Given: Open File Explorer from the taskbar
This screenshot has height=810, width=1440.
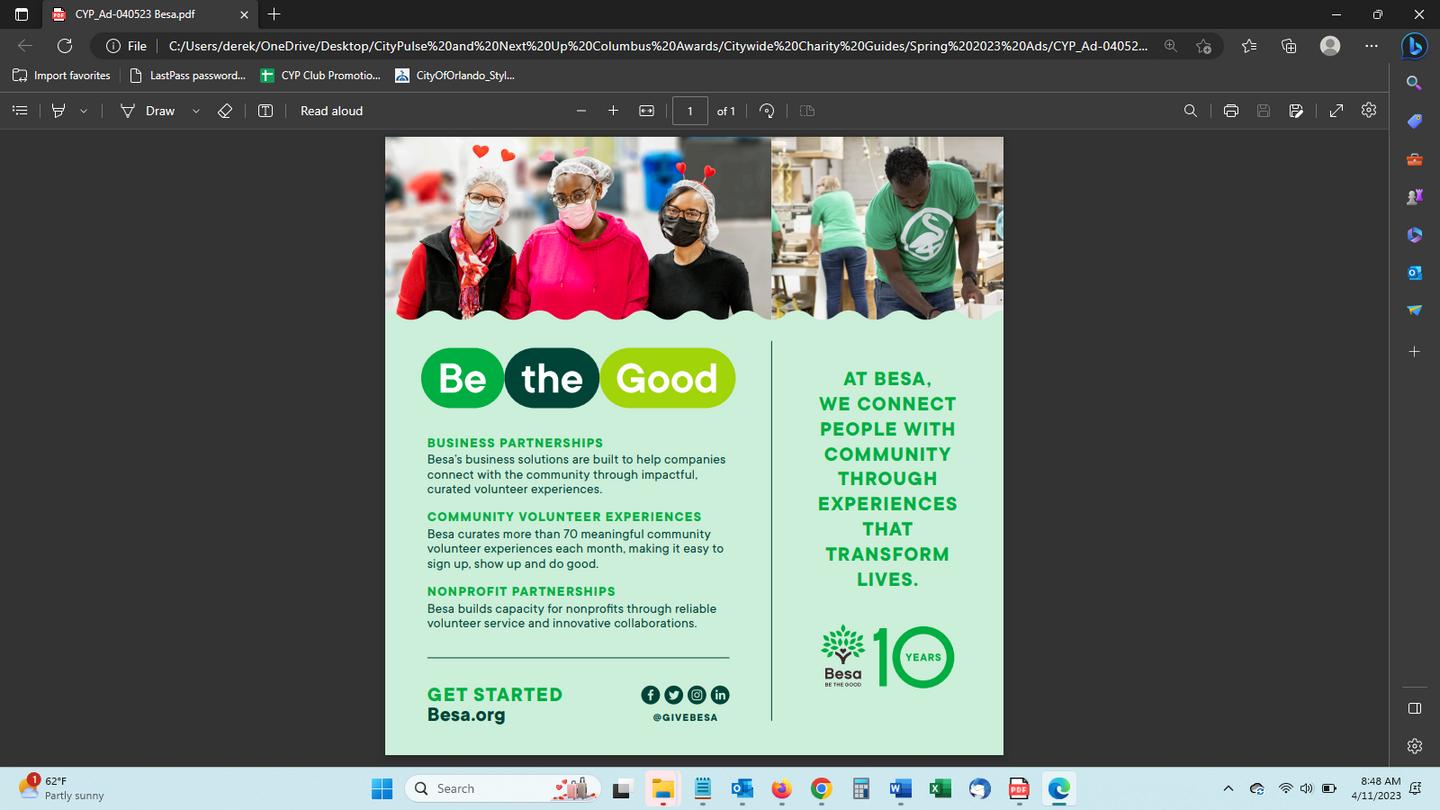Looking at the screenshot, I should (661, 789).
